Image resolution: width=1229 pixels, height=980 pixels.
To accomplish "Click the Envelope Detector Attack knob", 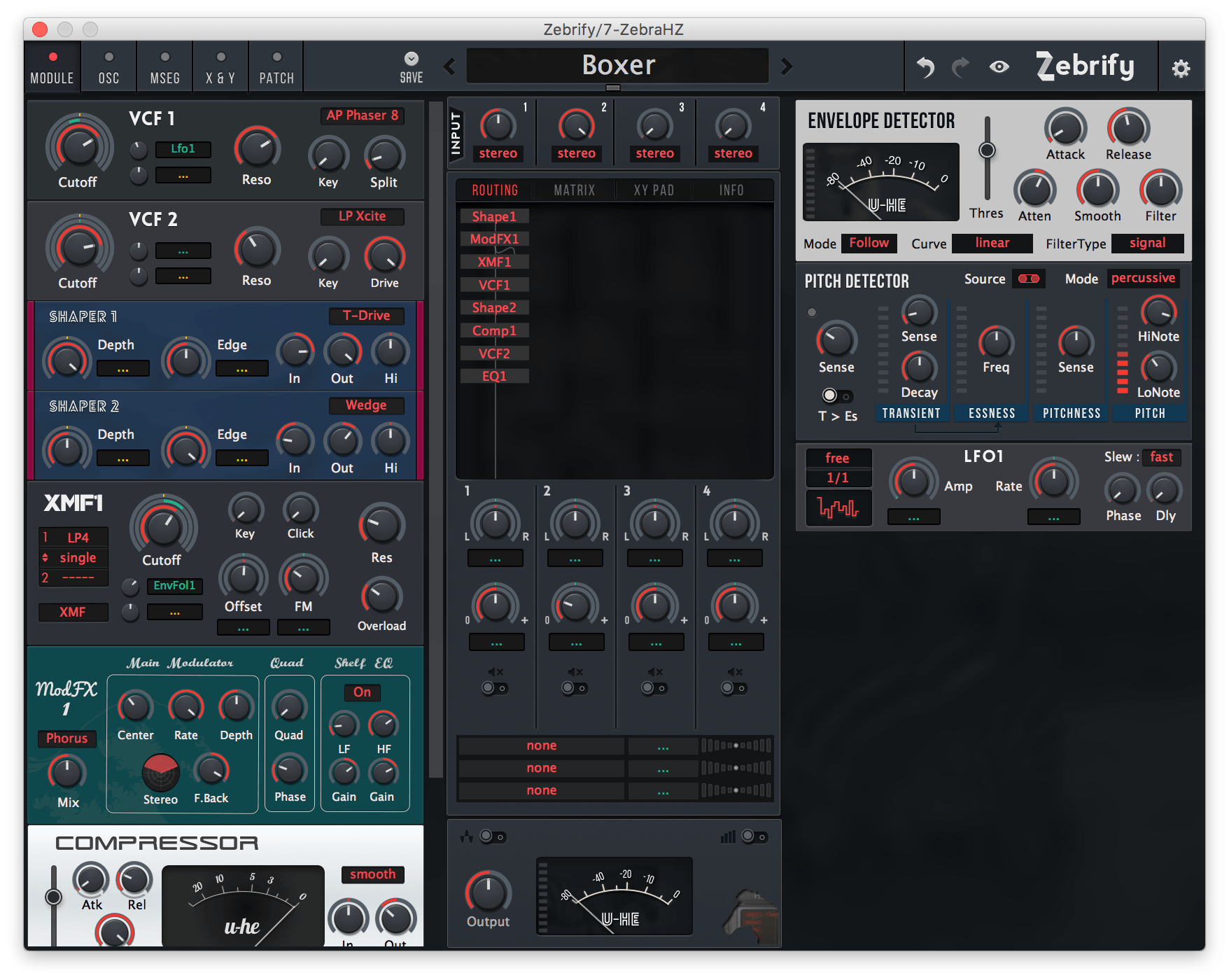I will pos(1065,129).
